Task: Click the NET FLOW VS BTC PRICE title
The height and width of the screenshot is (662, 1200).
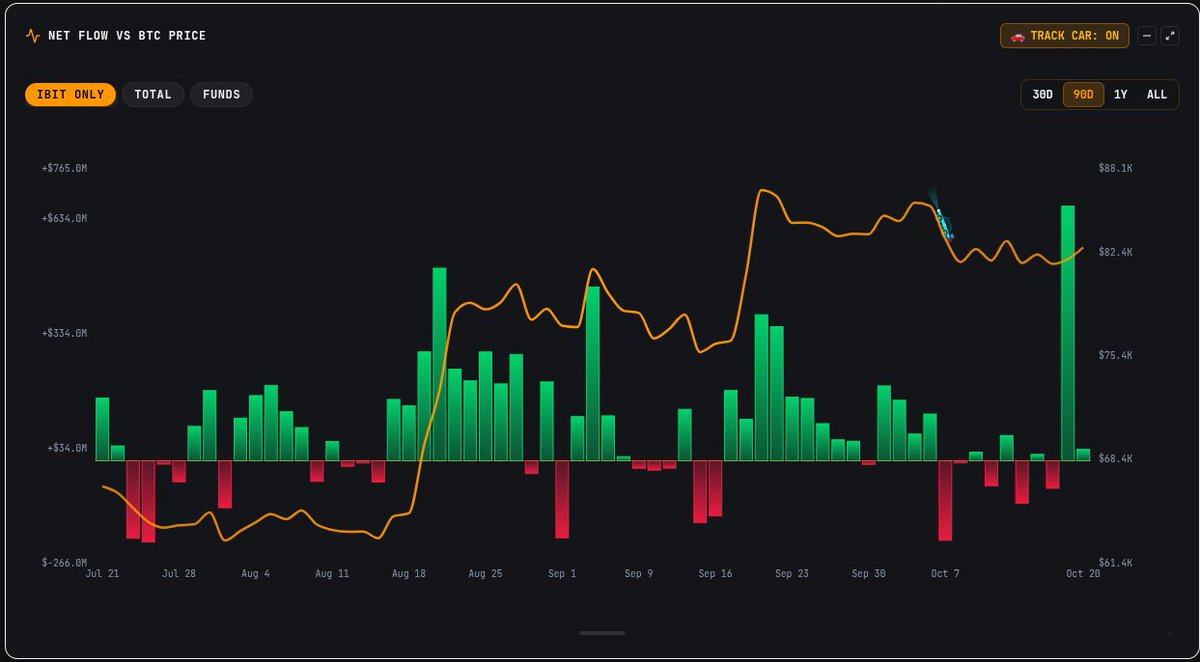Action: tap(127, 36)
